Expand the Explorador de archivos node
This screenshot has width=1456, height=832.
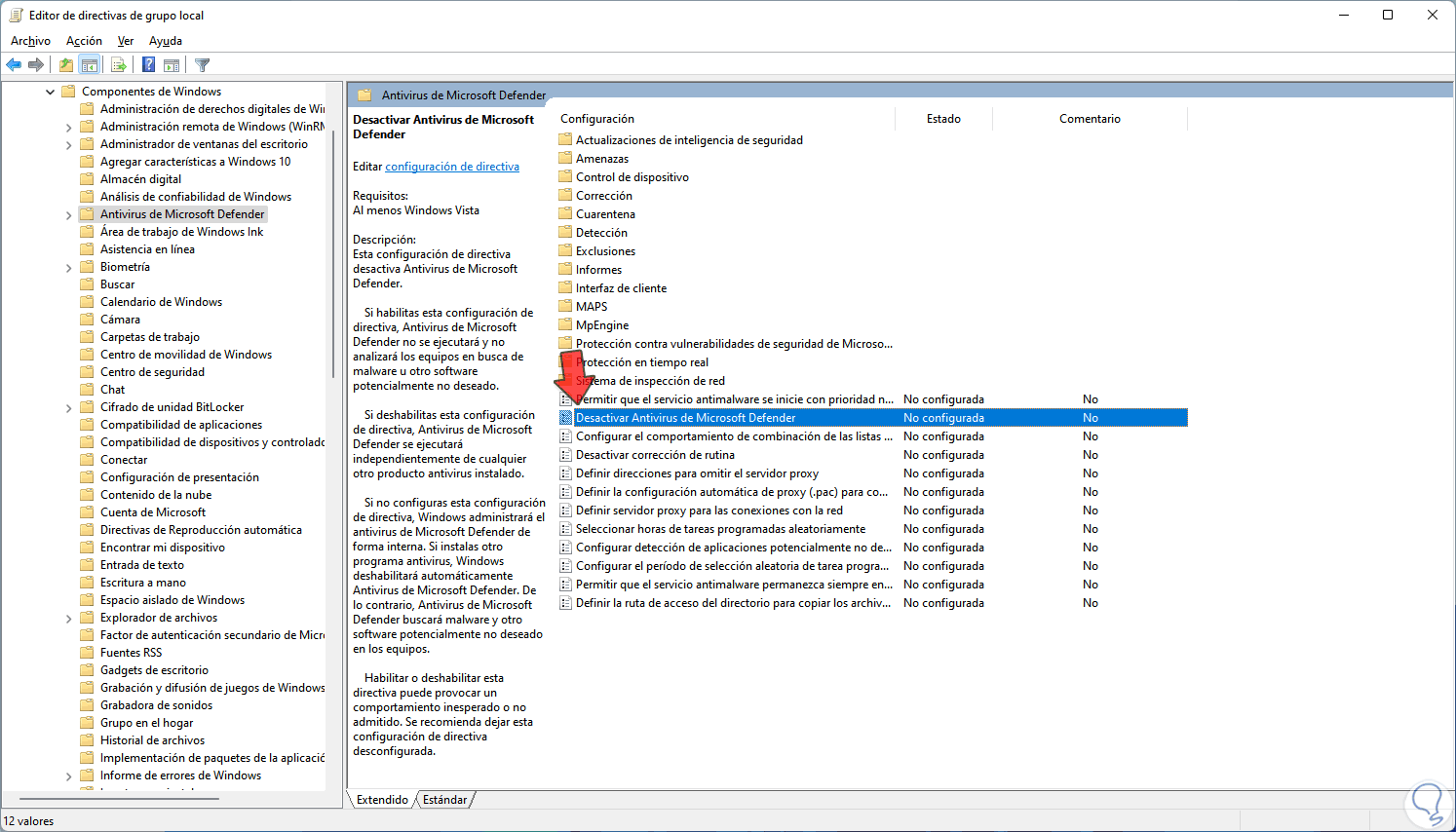(68, 619)
